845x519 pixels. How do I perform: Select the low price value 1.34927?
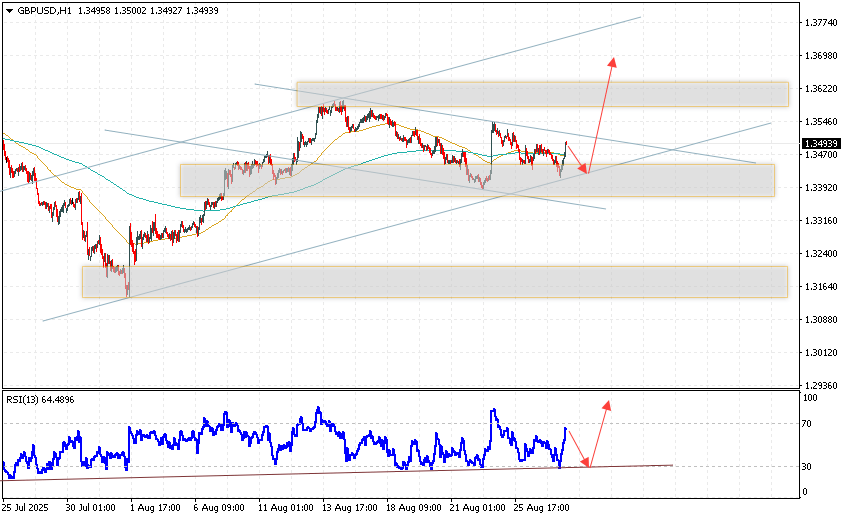[x=165, y=10]
